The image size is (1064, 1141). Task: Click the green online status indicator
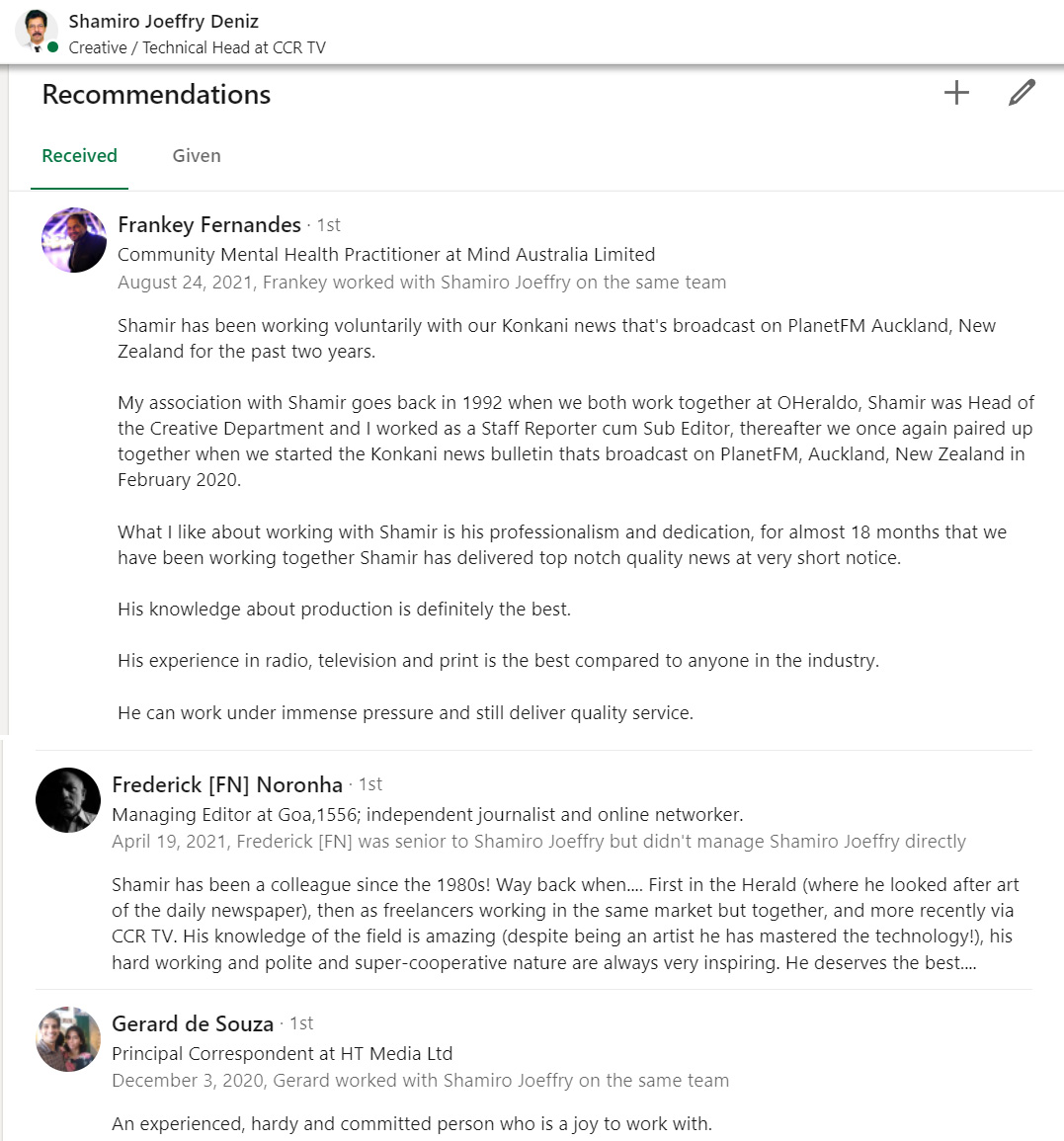click(x=53, y=47)
